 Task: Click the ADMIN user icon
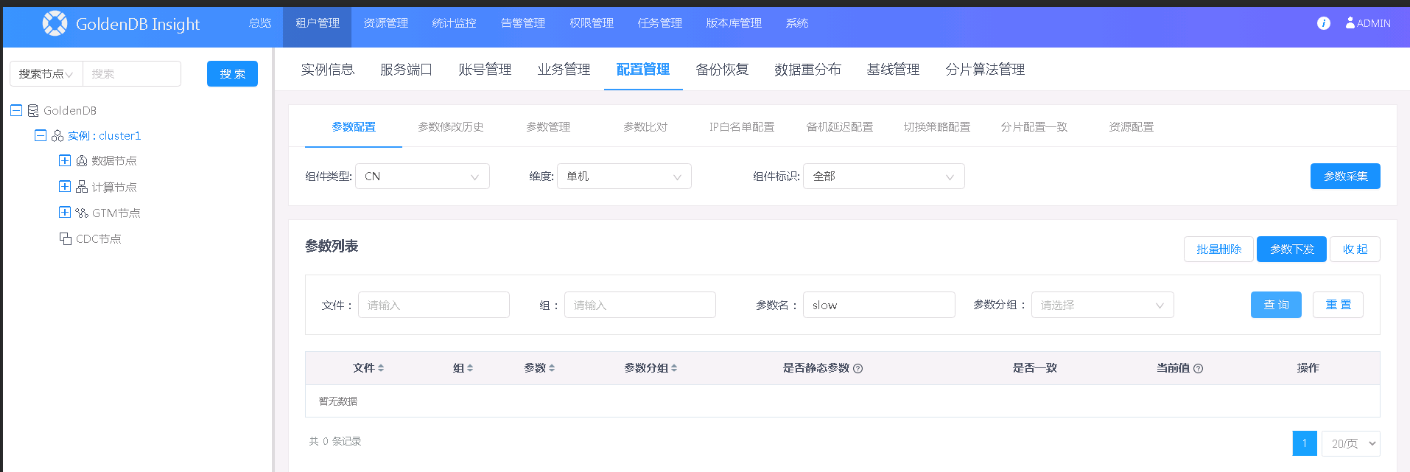pos(1350,22)
